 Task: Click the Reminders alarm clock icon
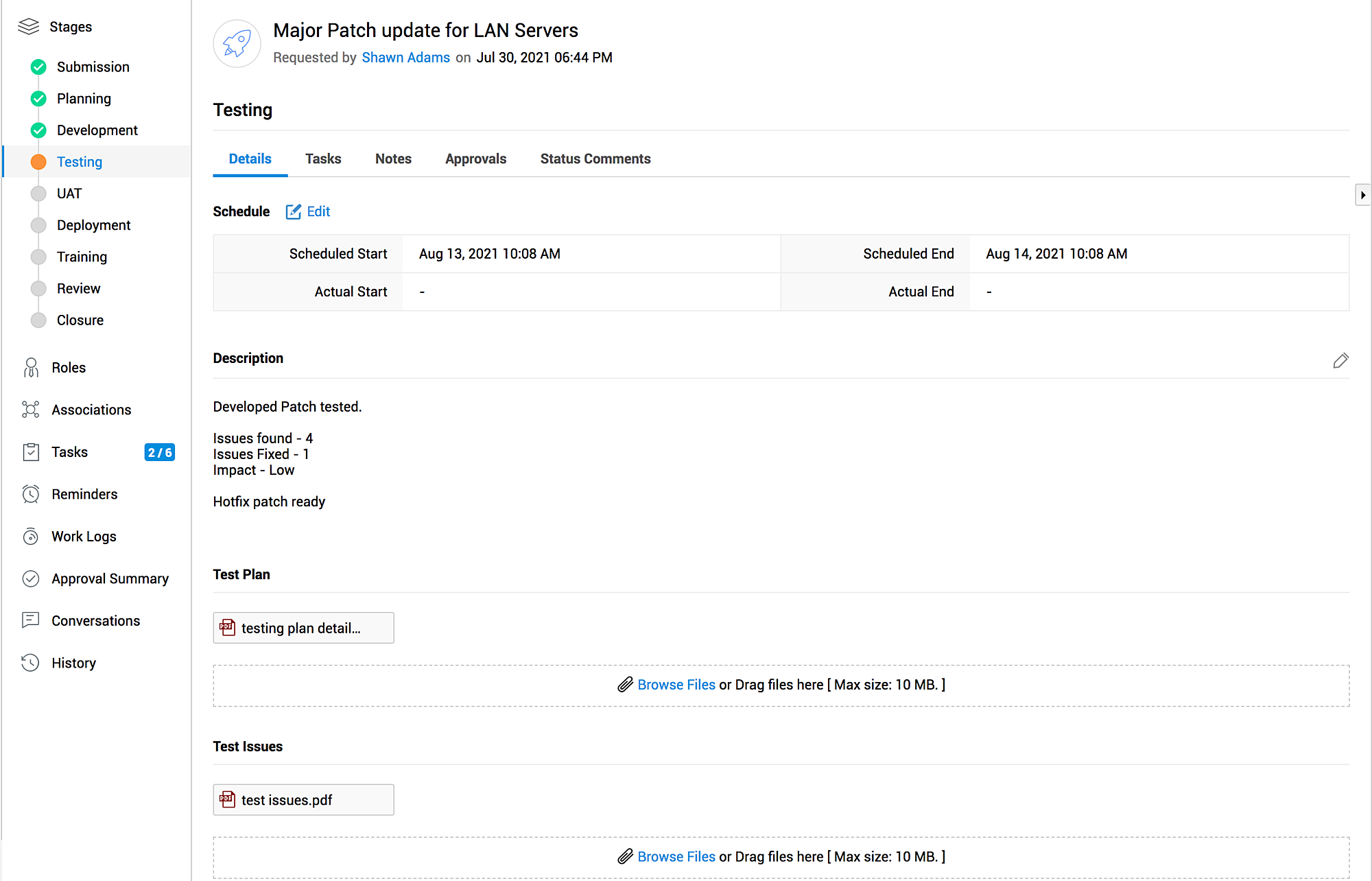[x=31, y=494]
